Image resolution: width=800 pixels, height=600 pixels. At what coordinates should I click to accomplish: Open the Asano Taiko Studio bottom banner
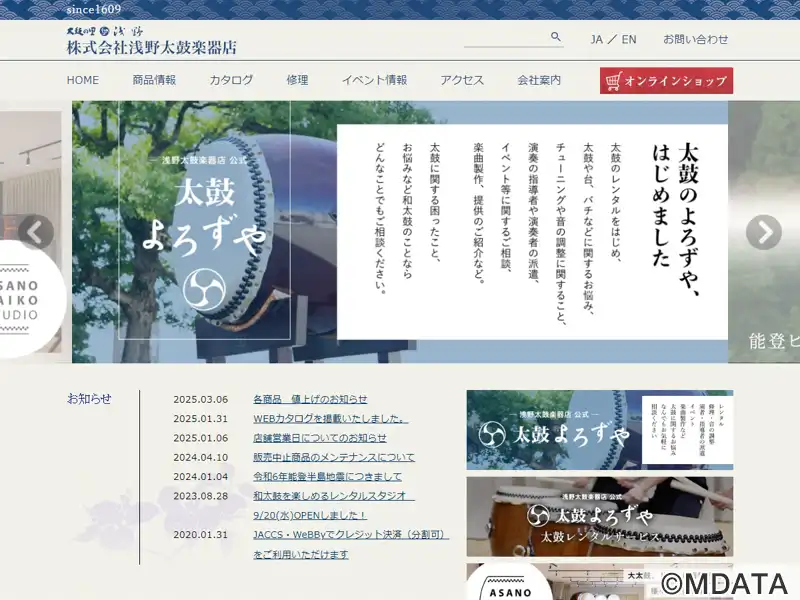[600, 582]
